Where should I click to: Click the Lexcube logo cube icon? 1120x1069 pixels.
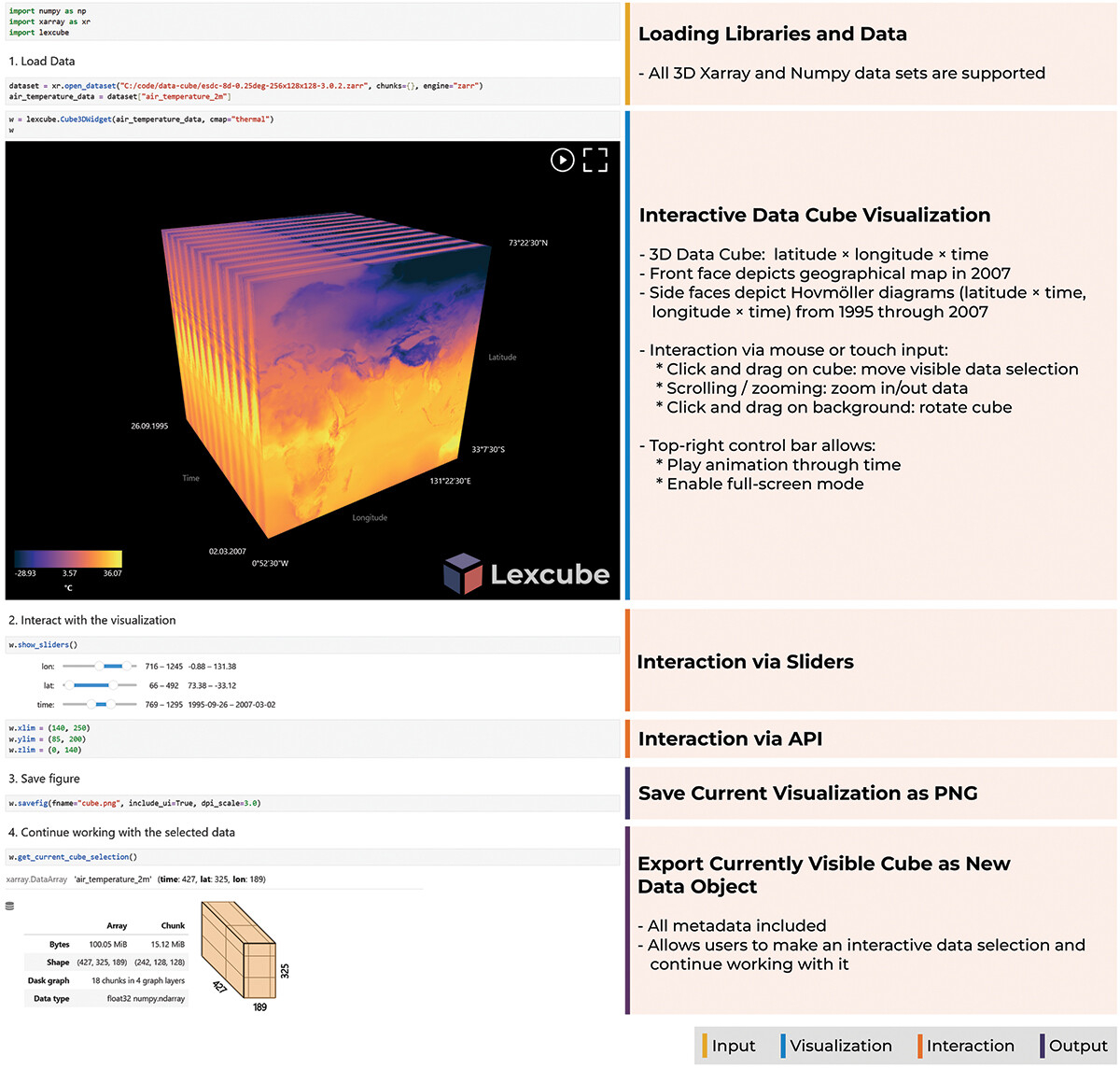tap(463, 573)
